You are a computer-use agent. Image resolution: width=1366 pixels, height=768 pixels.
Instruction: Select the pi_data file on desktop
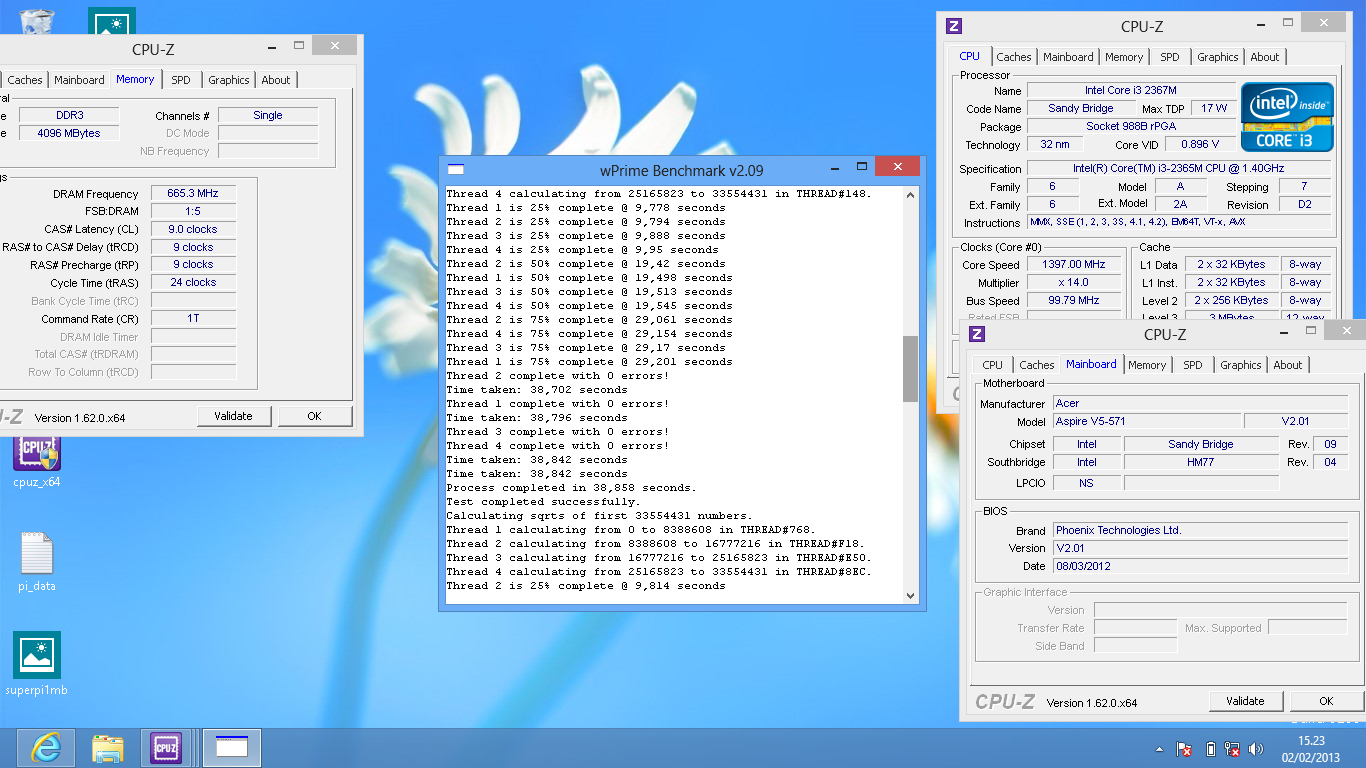click(x=37, y=562)
